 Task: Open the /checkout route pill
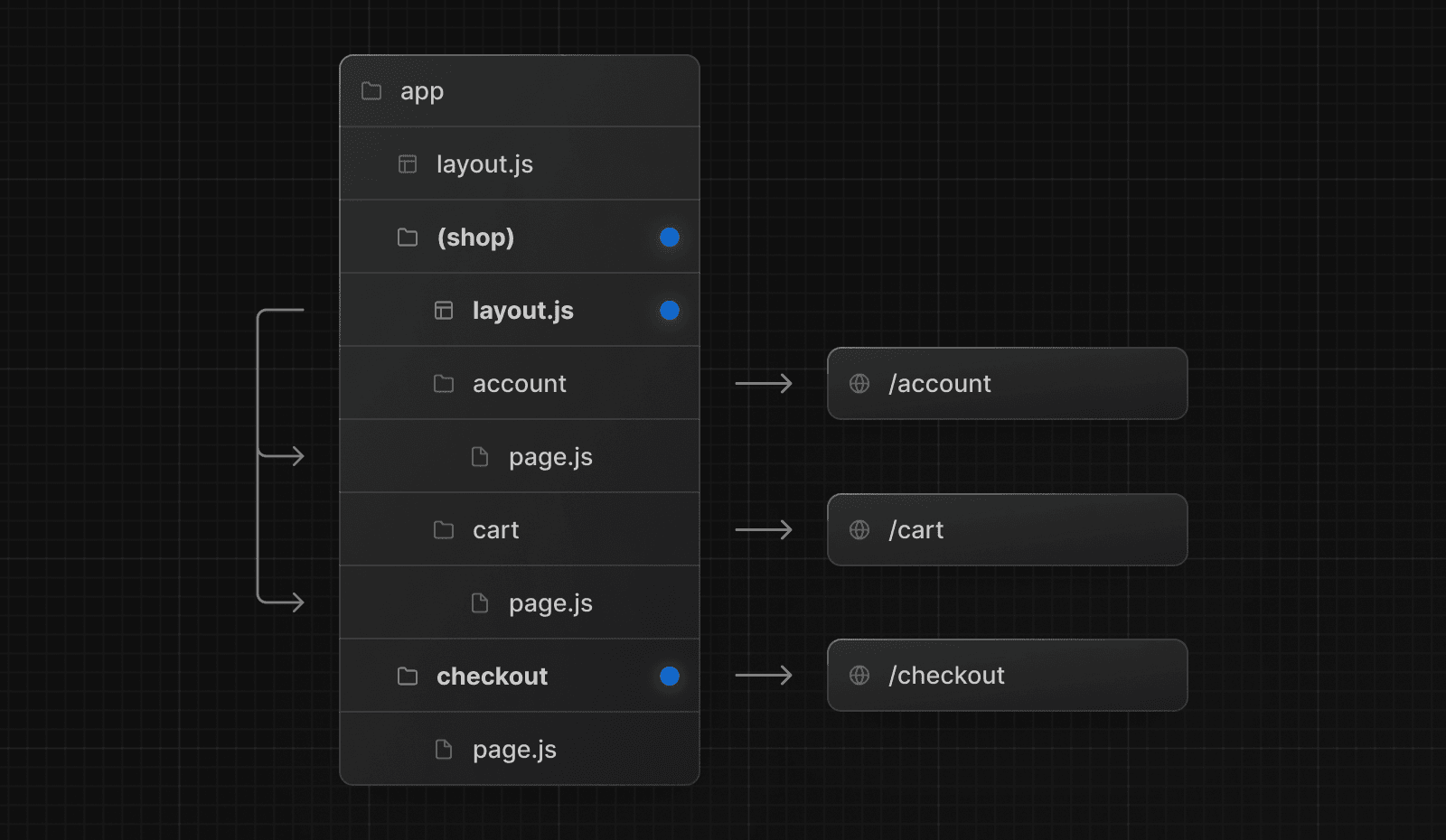click(1006, 675)
